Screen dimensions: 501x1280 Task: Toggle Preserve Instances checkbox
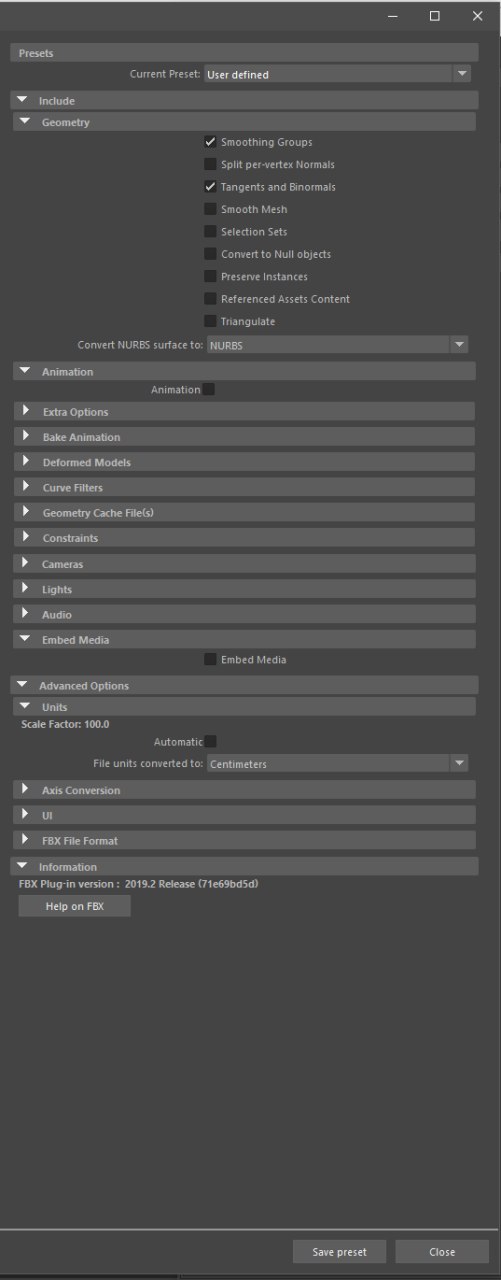click(x=210, y=276)
